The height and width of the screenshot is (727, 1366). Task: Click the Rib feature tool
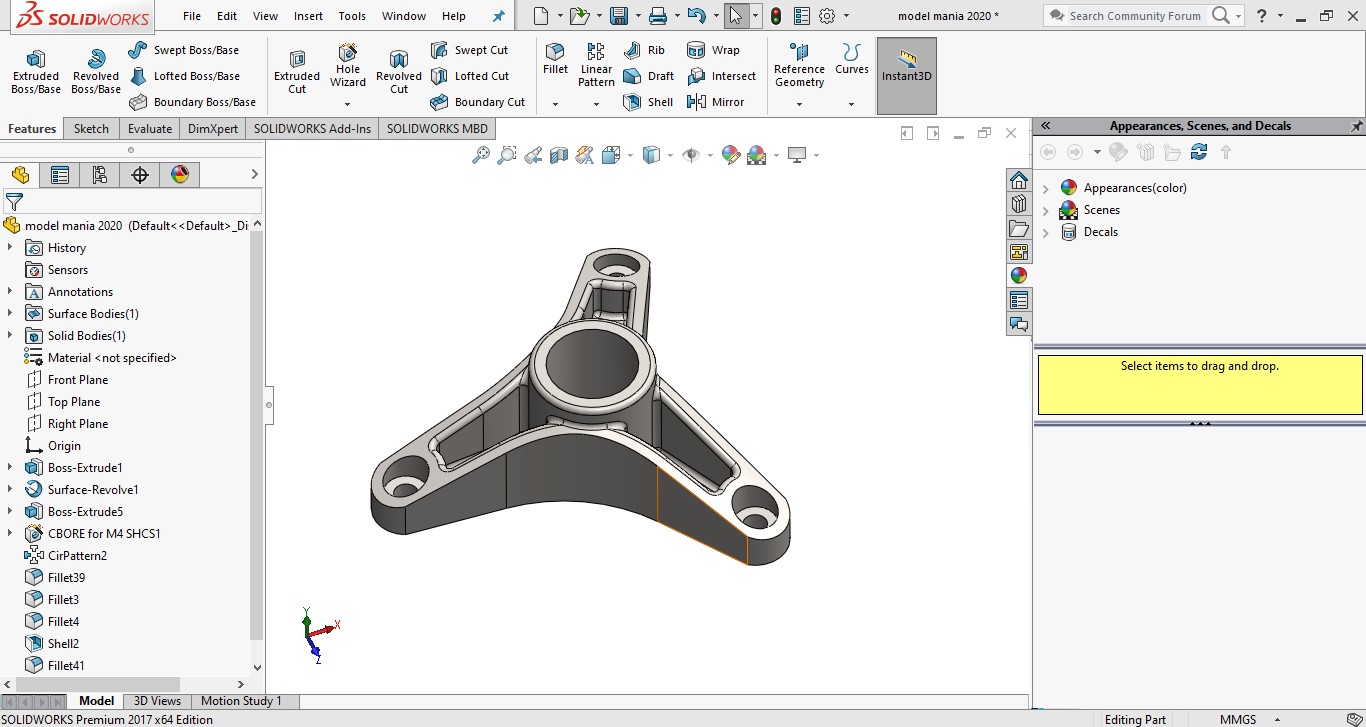[644, 50]
